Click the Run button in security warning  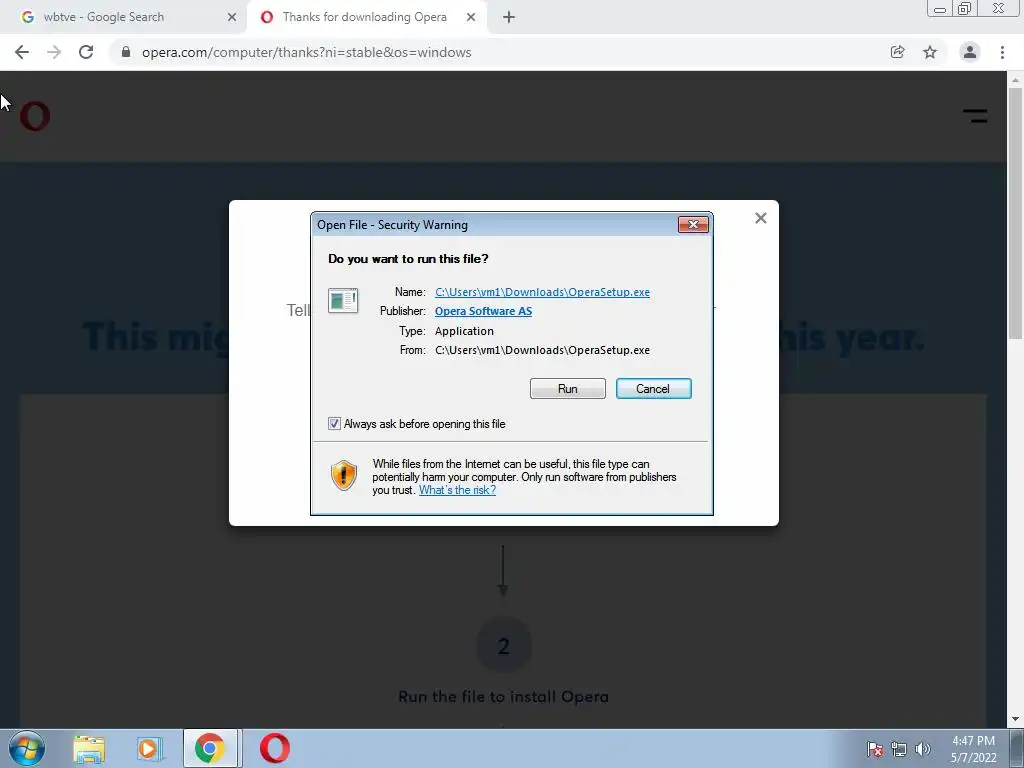click(x=568, y=389)
